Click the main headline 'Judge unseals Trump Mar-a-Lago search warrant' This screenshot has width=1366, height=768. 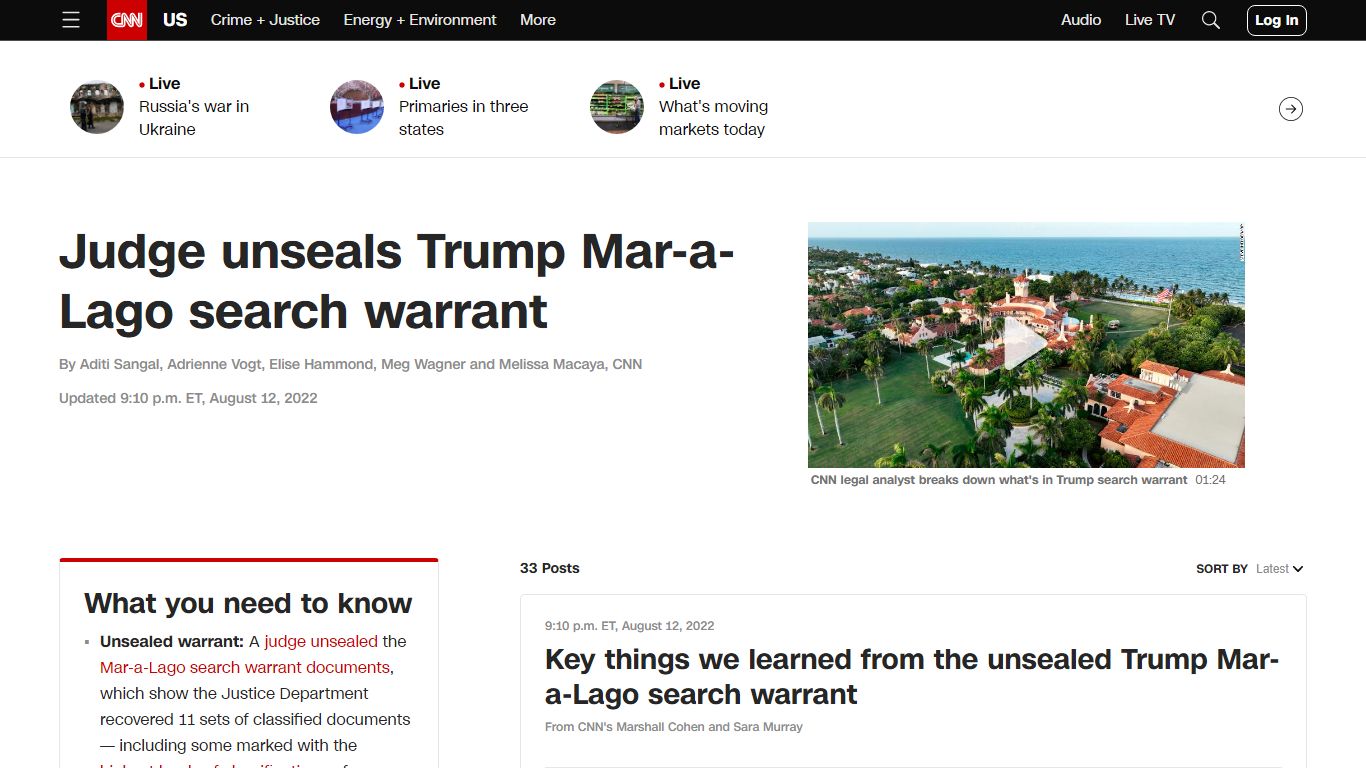397,281
